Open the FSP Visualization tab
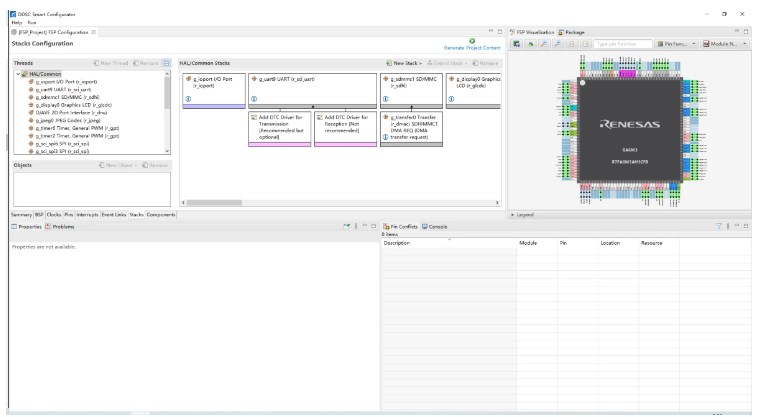This screenshot has width=761, height=417. [531, 32]
